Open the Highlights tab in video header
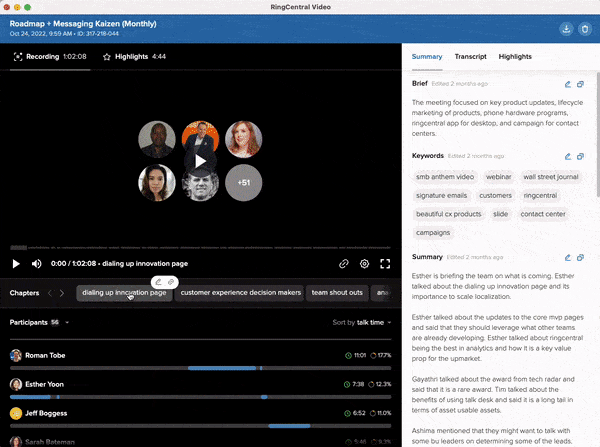600x447 pixels. pyautogui.click(x=134, y=57)
